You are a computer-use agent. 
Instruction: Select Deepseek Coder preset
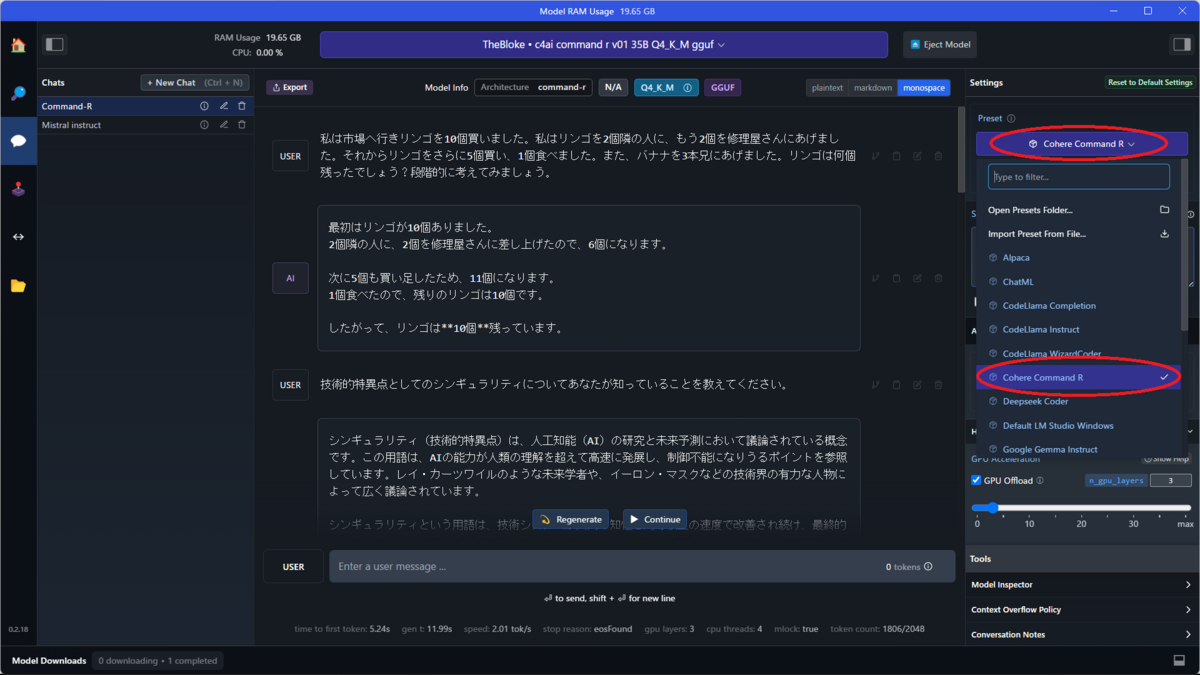[1079, 402]
